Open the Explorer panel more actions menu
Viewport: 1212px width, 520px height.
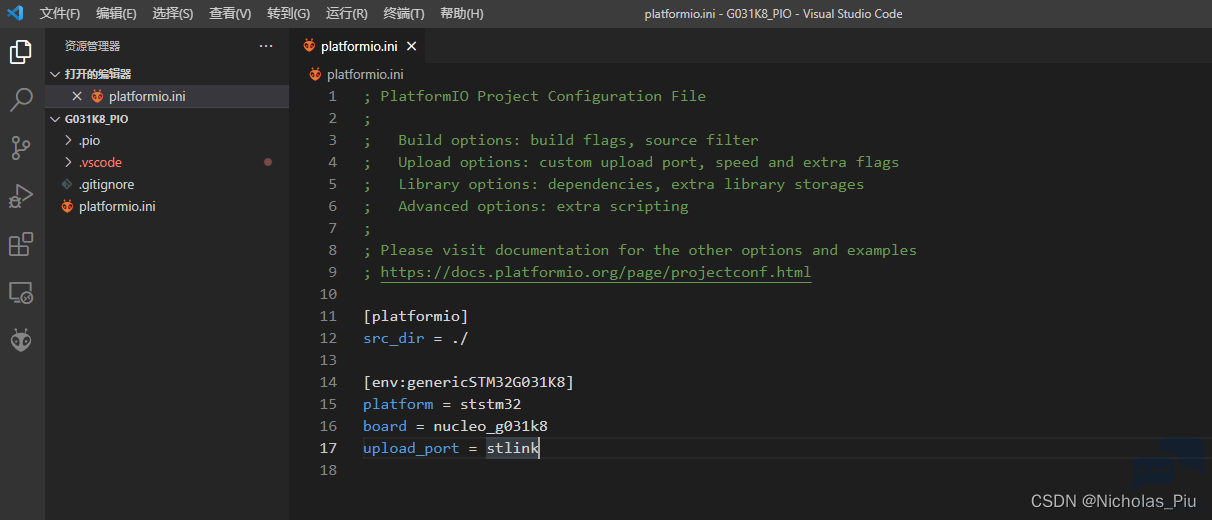(266, 46)
